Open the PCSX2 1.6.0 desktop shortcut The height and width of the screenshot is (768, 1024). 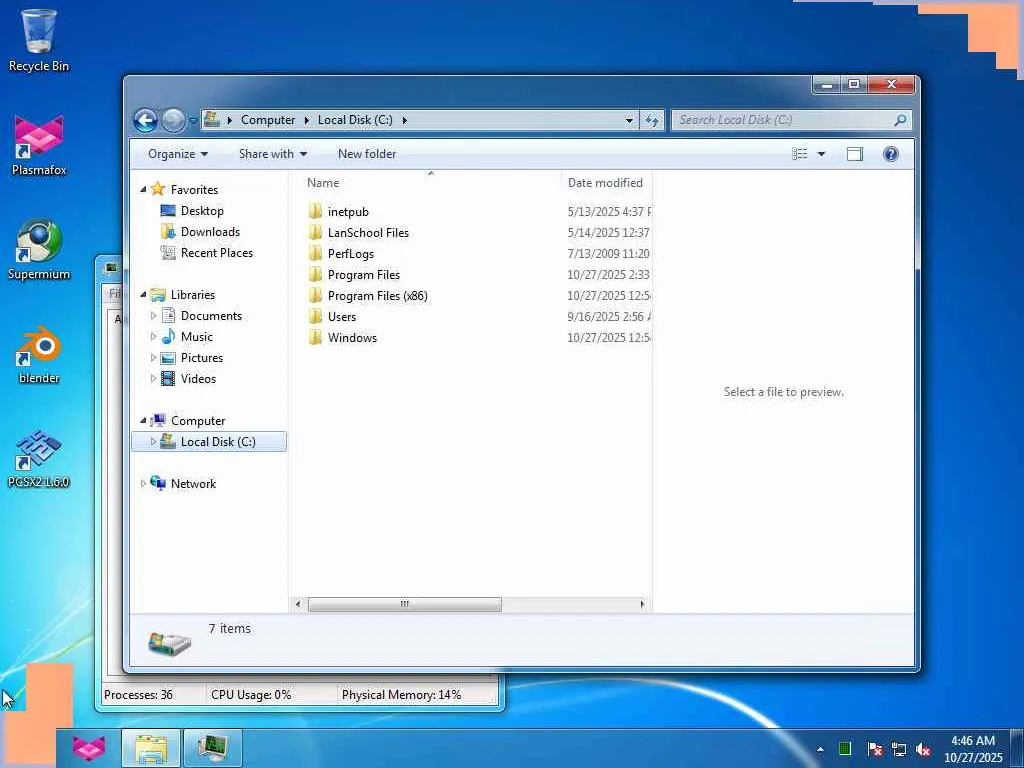tap(39, 458)
